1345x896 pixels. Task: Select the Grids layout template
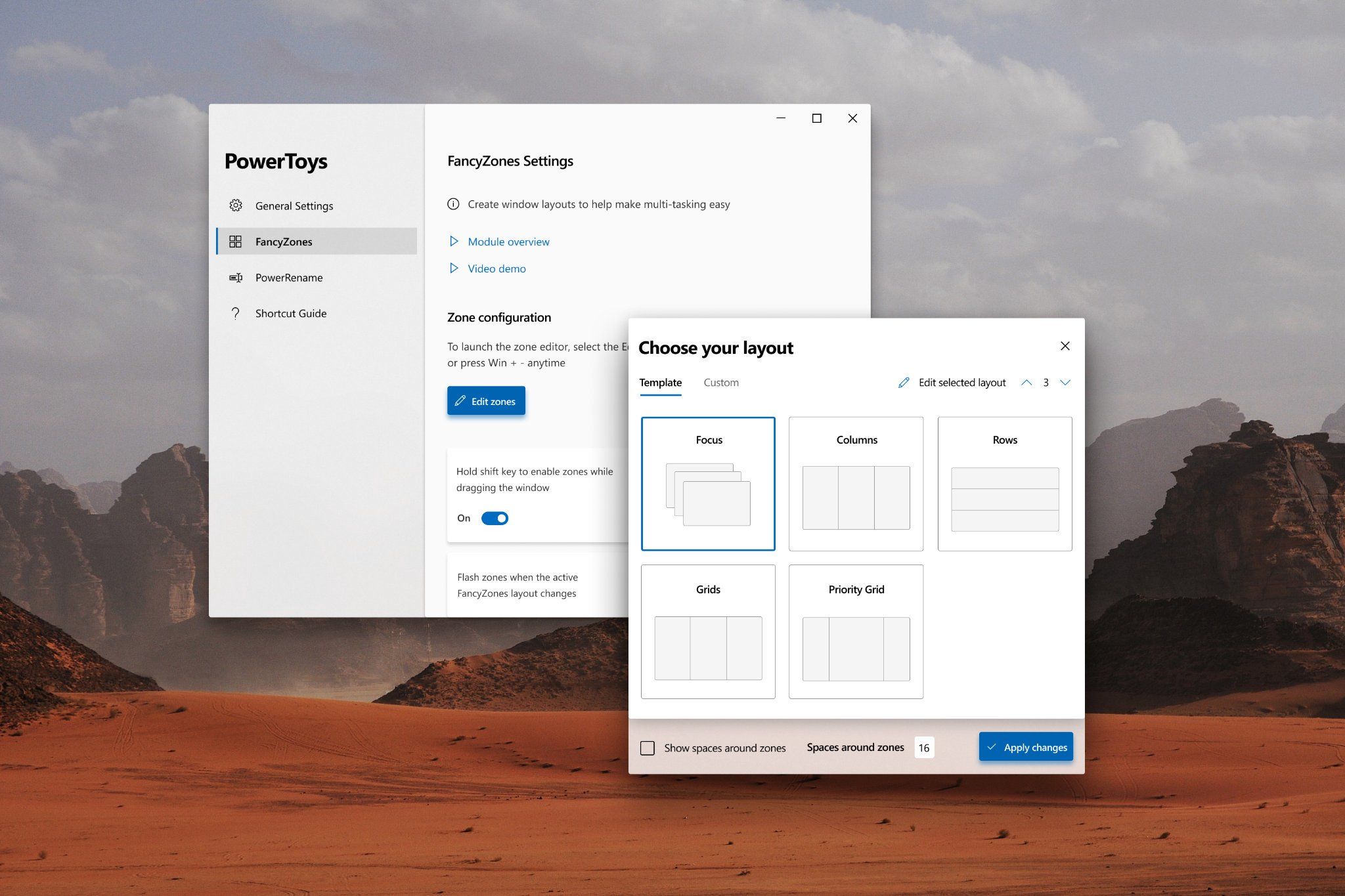click(708, 631)
